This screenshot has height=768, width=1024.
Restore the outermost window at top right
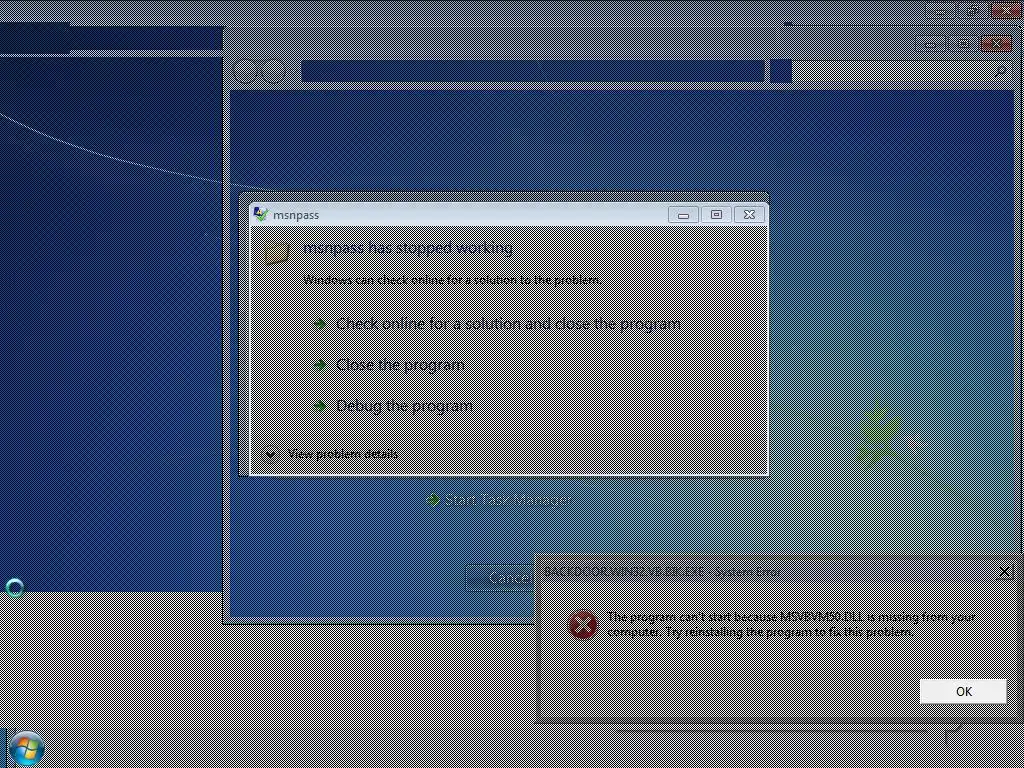[x=973, y=10]
